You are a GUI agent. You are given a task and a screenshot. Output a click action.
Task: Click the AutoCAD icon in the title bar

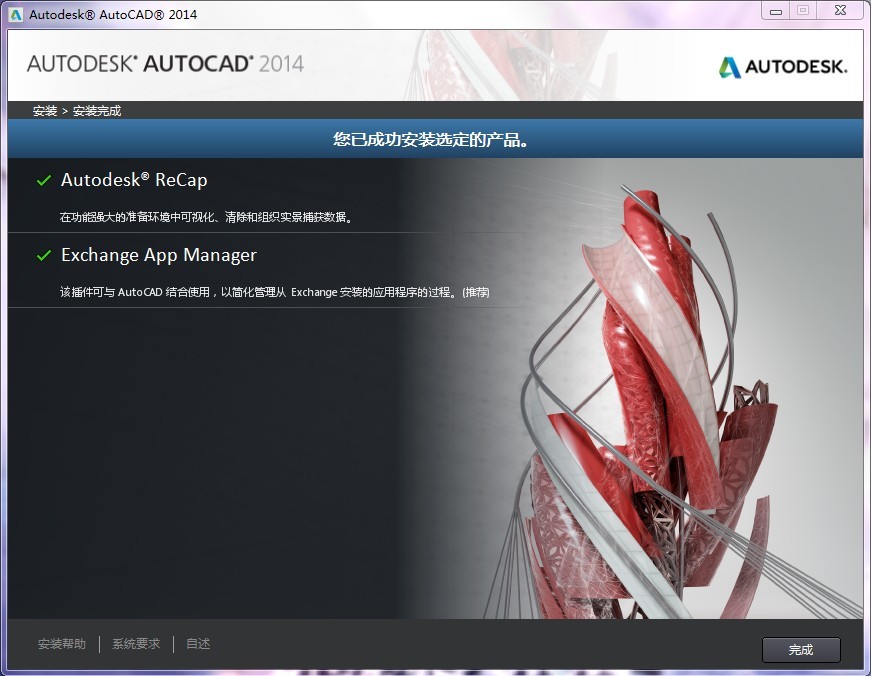point(16,14)
